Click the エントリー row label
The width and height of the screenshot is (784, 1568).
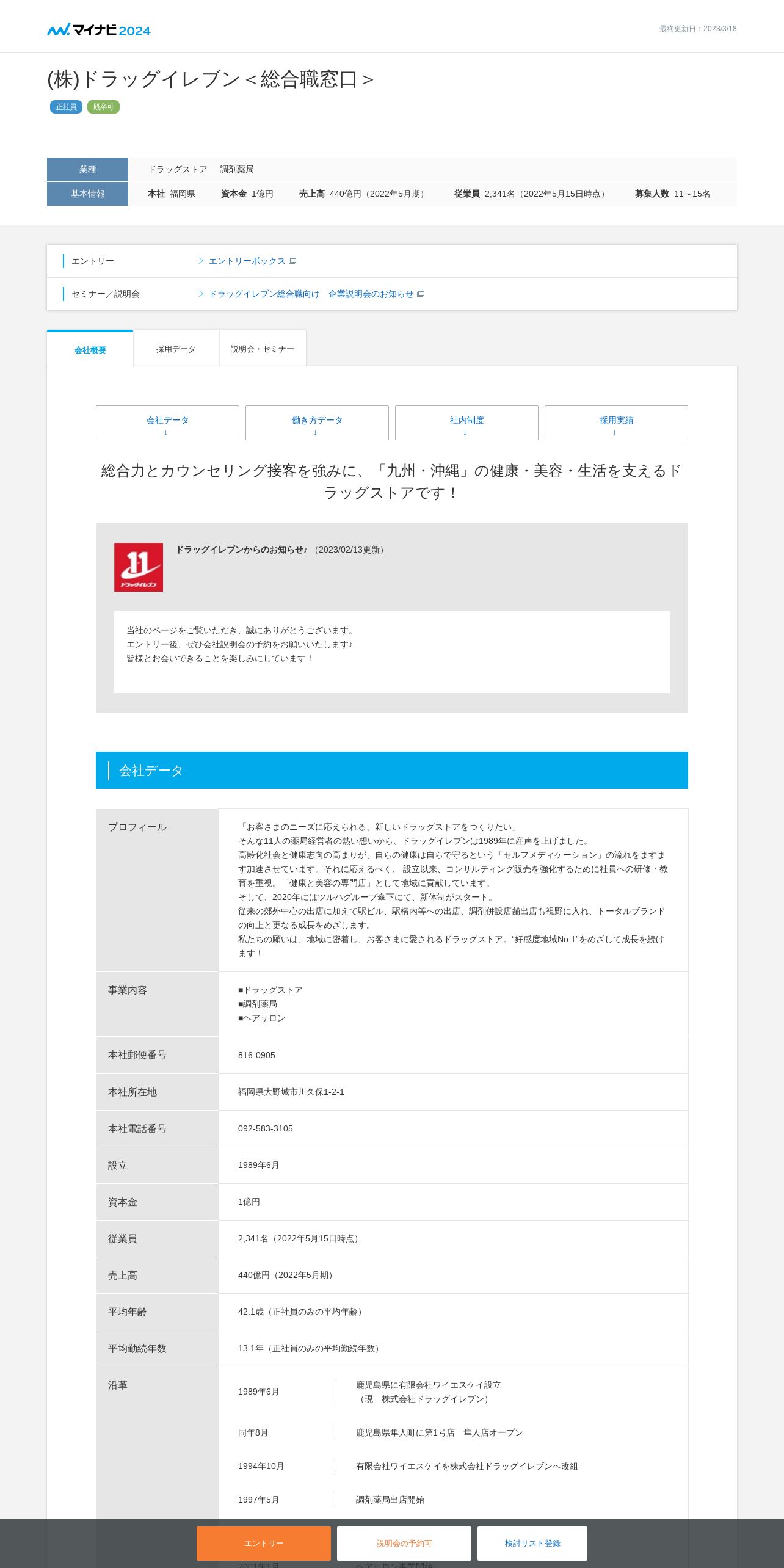pyautogui.click(x=93, y=261)
